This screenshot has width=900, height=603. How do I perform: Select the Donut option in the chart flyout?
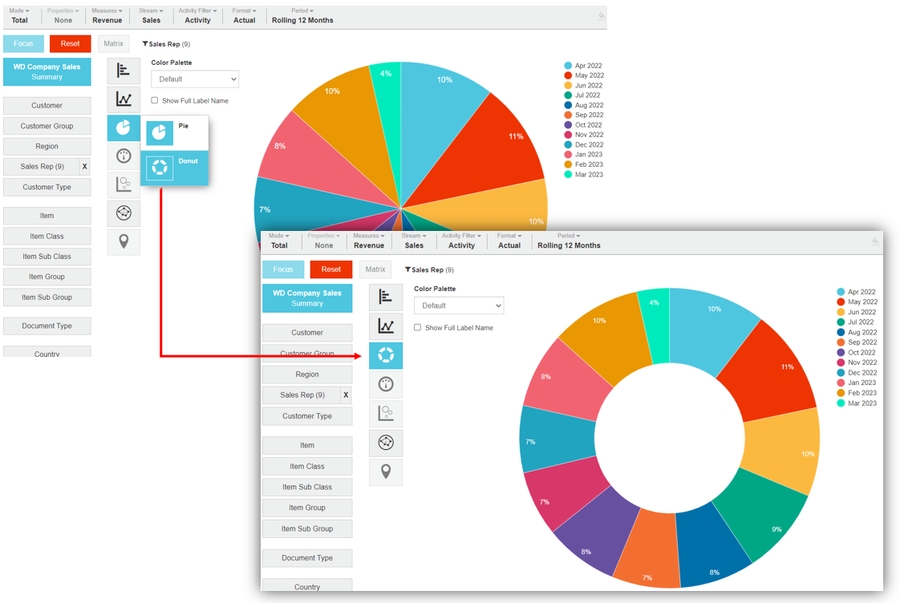pos(174,167)
